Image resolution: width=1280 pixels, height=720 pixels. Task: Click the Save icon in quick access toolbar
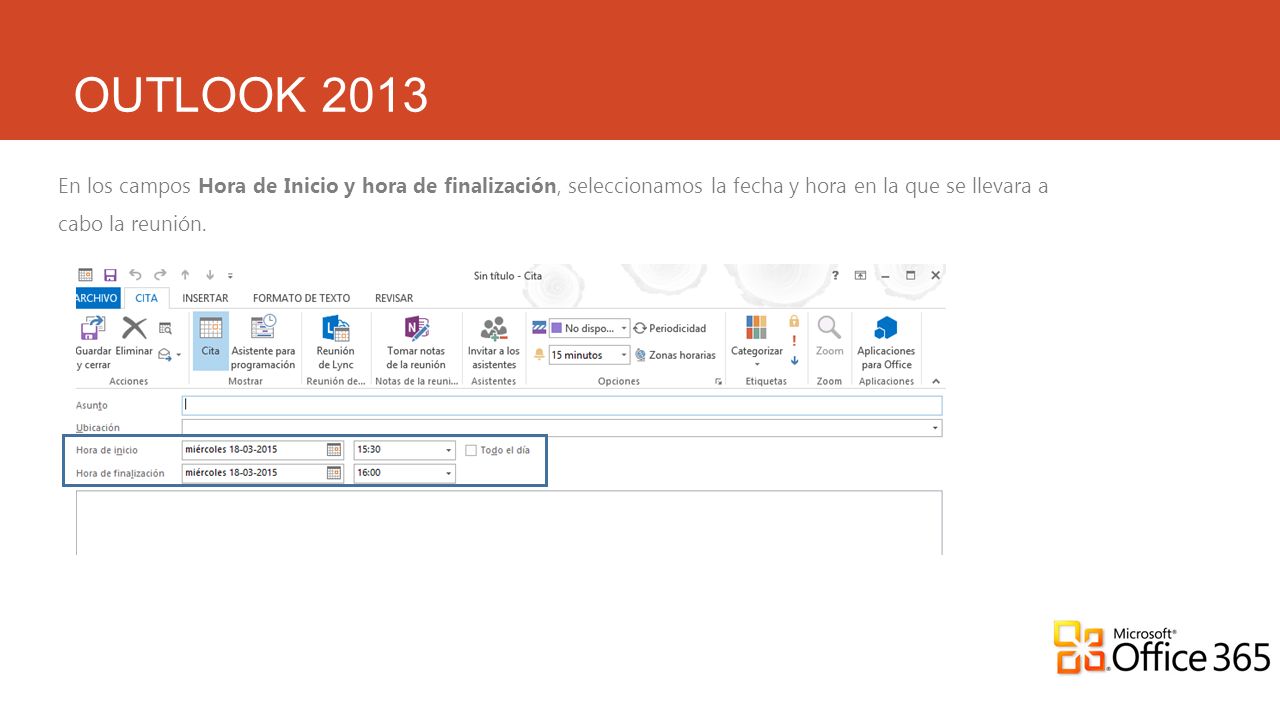coord(110,275)
